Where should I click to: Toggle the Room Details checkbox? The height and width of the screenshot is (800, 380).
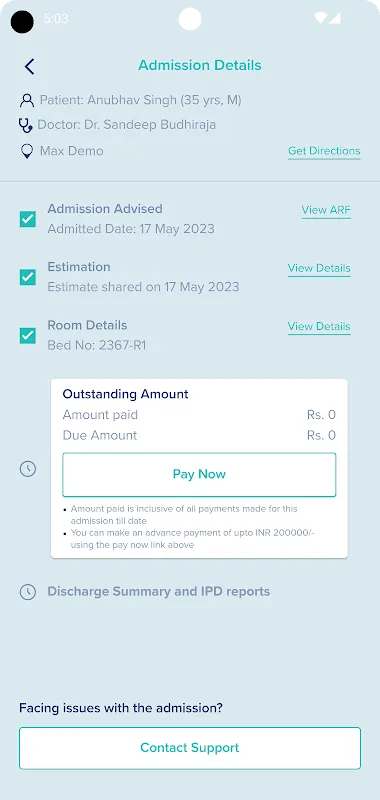pyautogui.click(x=28, y=336)
